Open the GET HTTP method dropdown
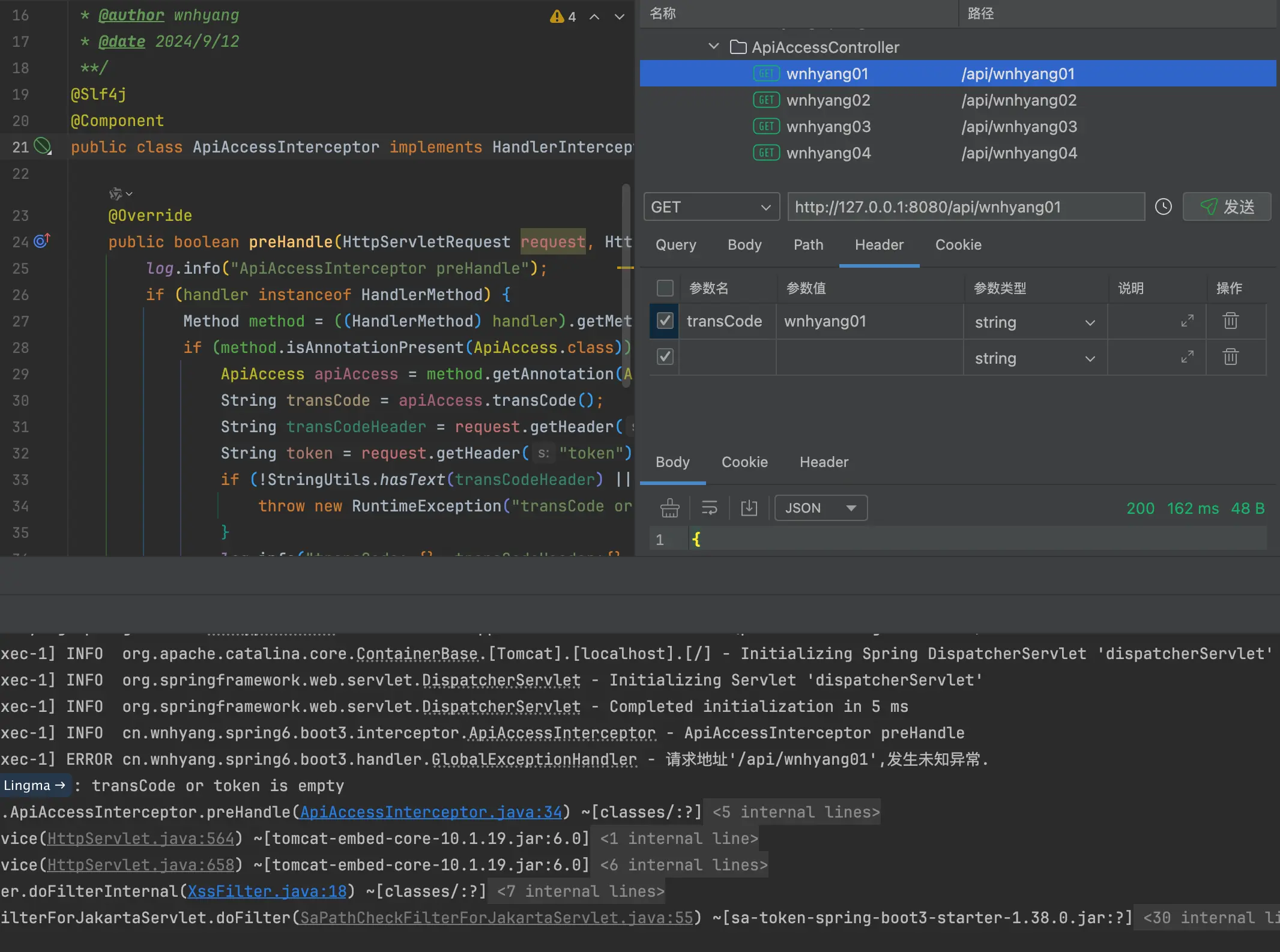Viewport: 1280px width, 952px height. [711, 207]
